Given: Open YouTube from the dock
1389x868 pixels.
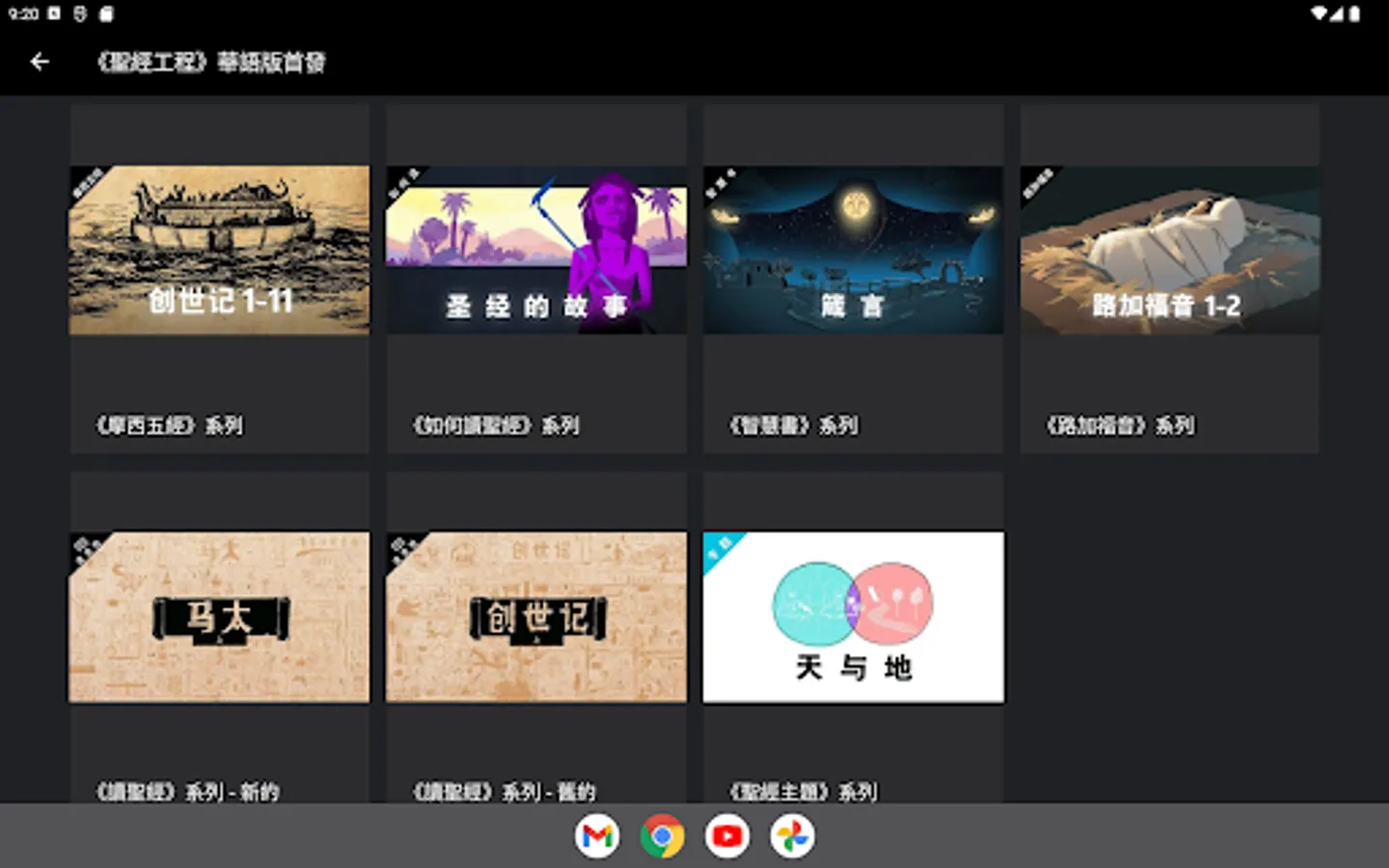Looking at the screenshot, I should [x=727, y=836].
